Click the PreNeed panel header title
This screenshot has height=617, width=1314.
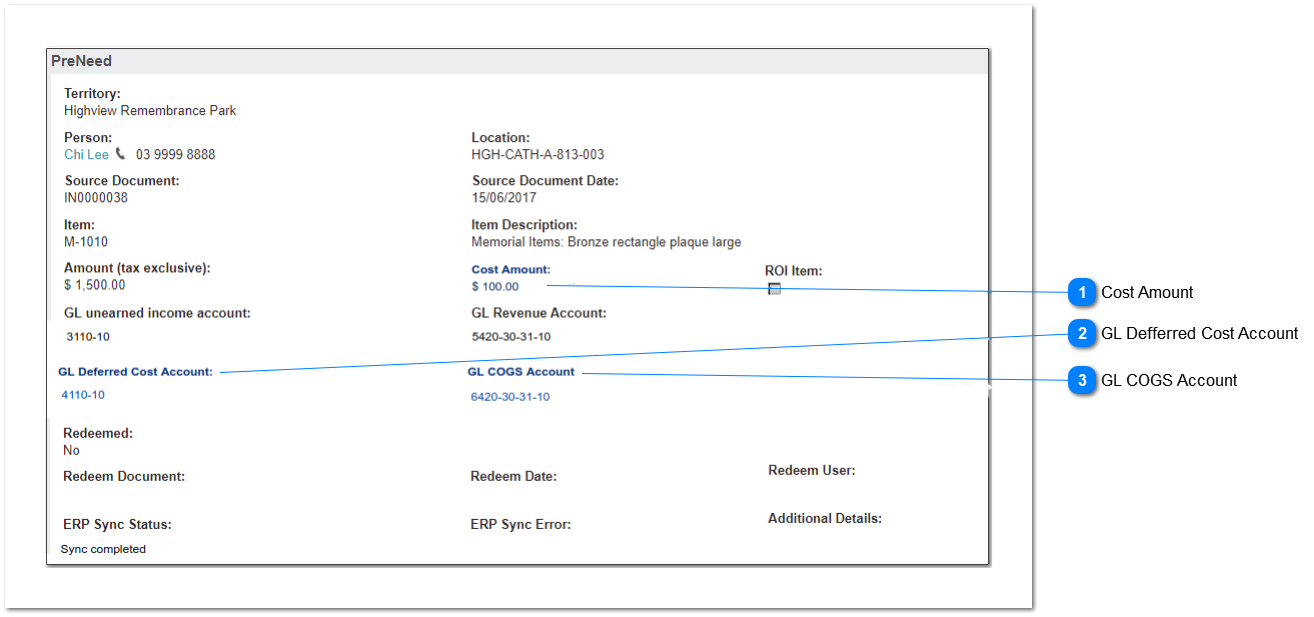[82, 61]
